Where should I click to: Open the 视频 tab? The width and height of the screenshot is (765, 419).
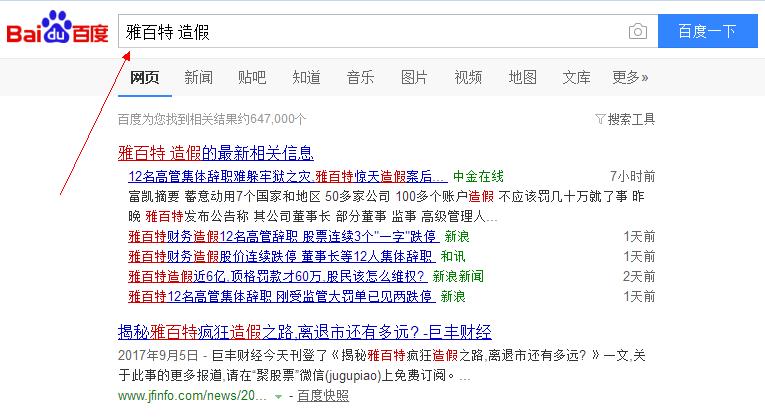click(x=468, y=77)
